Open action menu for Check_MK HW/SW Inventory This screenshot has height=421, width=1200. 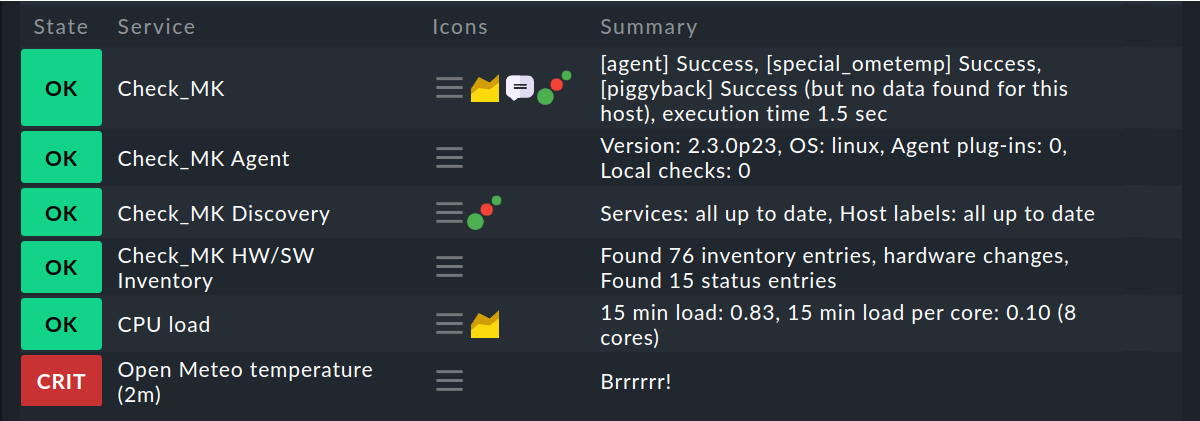[449, 267]
